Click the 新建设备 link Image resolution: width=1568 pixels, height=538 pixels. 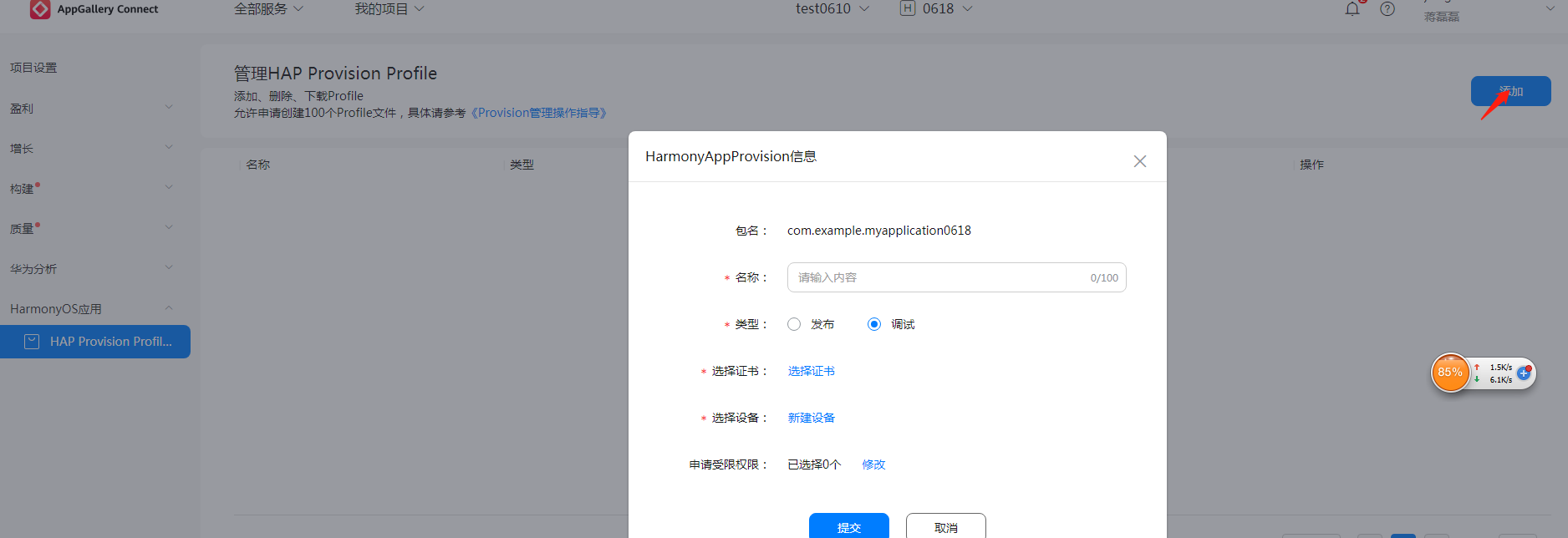811,418
